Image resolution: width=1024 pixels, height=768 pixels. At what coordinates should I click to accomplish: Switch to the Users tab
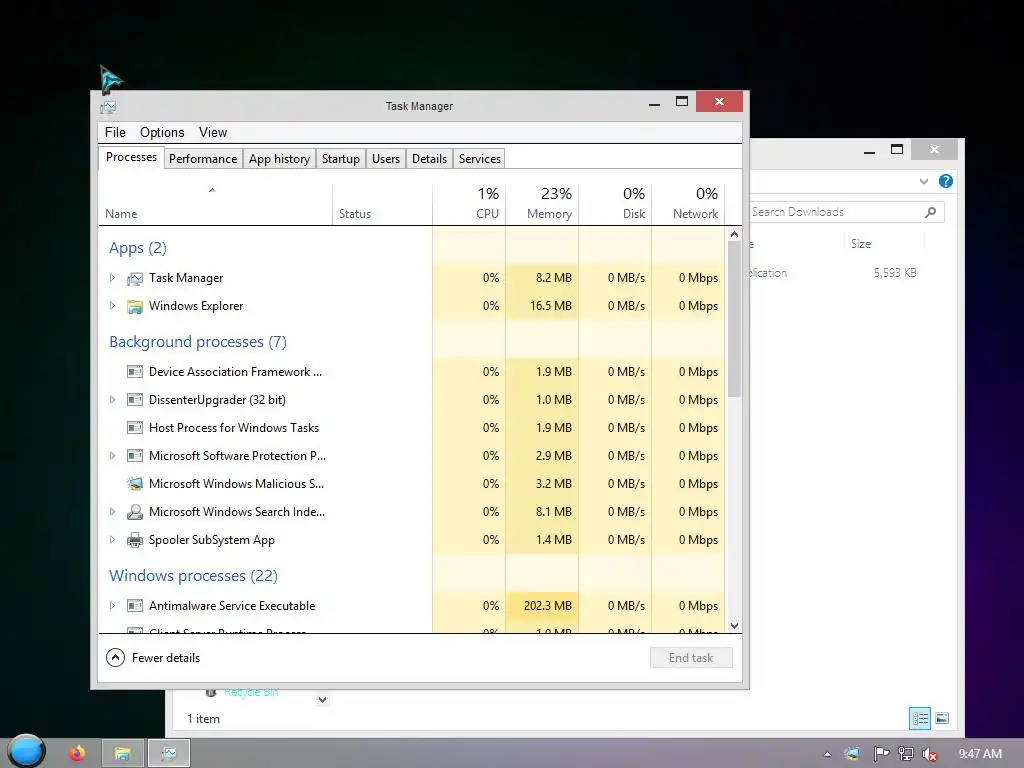point(385,159)
